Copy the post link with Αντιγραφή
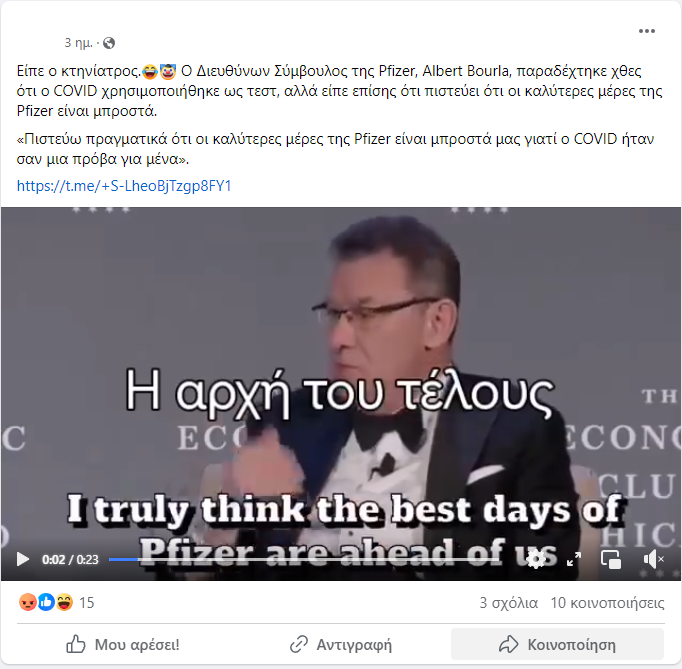The image size is (682, 669). coord(341,645)
